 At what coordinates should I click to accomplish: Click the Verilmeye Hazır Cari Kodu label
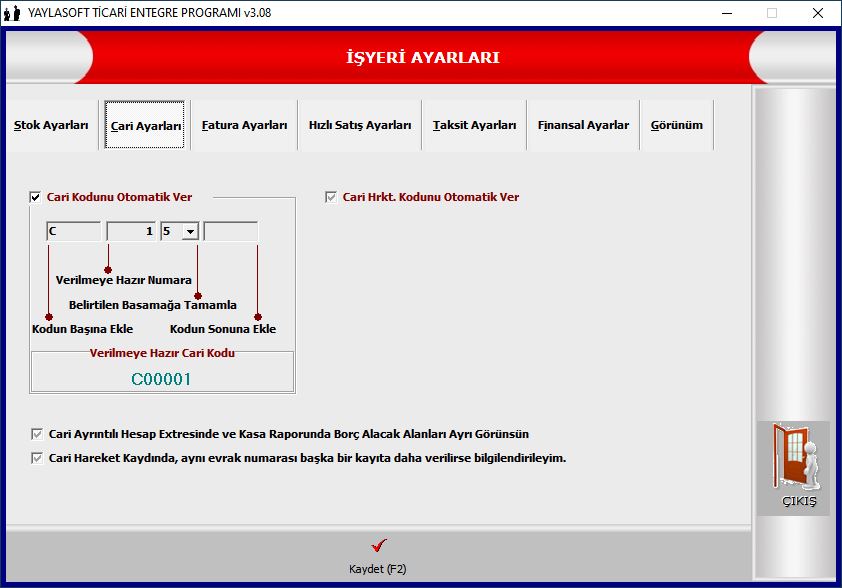point(162,353)
